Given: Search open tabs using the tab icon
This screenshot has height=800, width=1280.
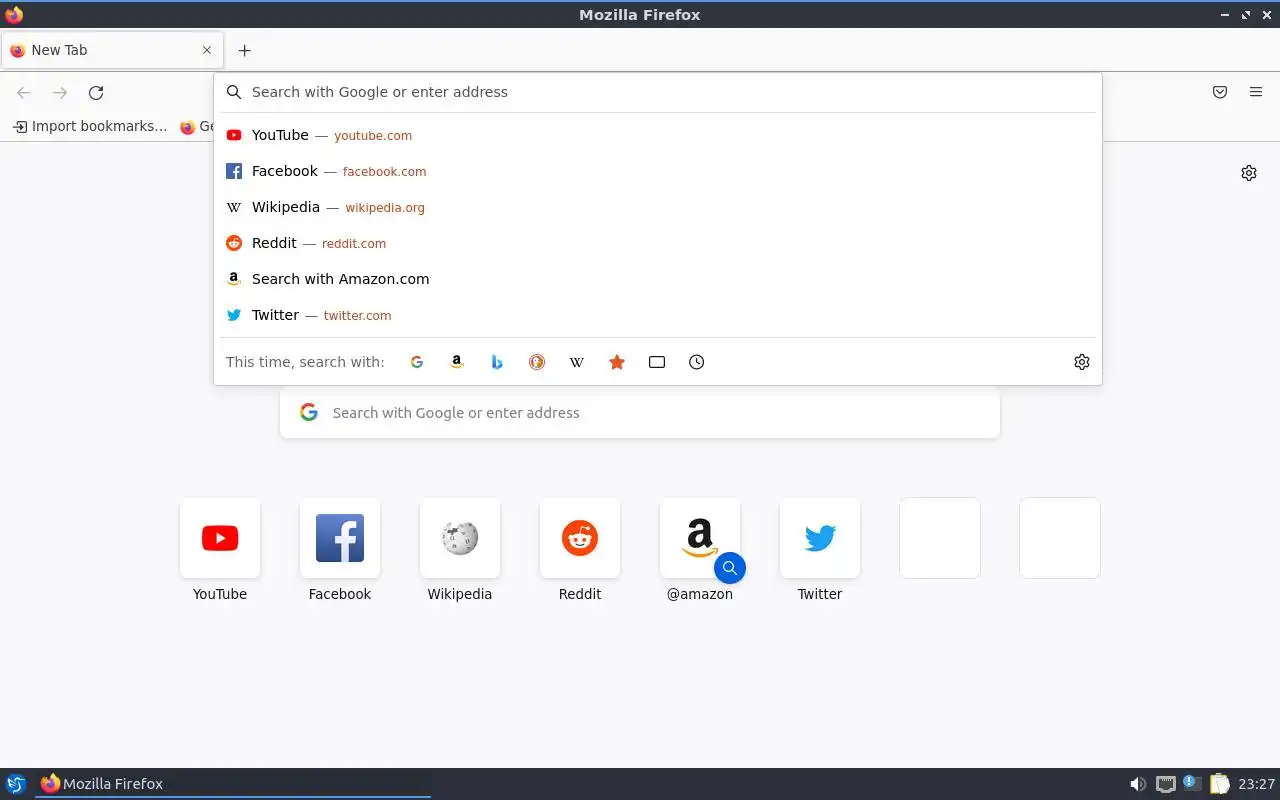Looking at the screenshot, I should [657, 362].
